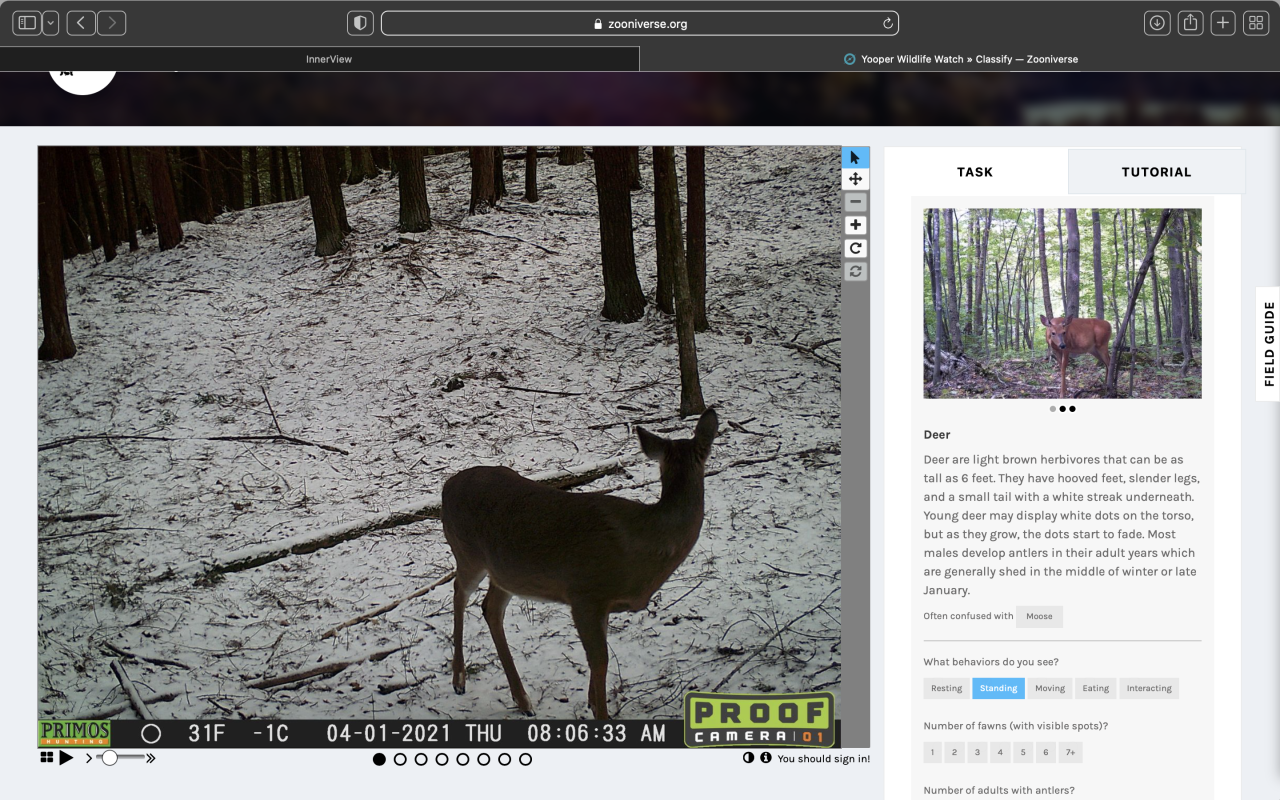Choose 1 for number of fawns
Screen dimensions: 1280x800
pos(933,753)
